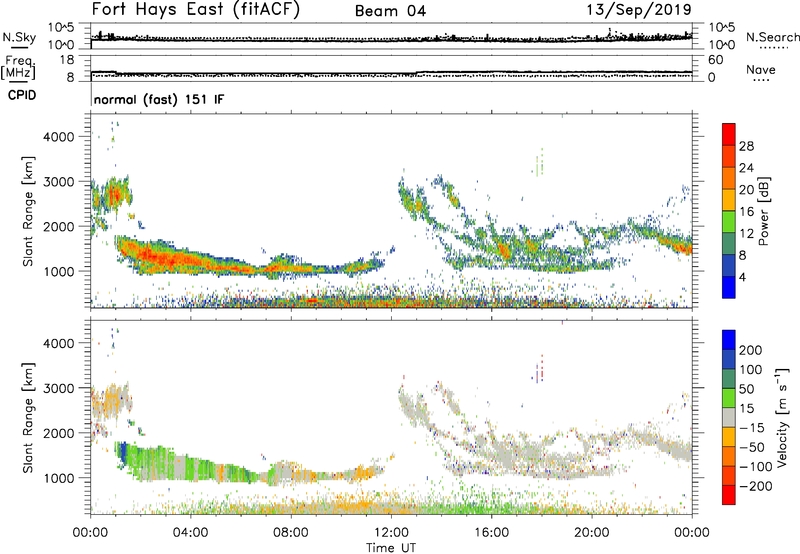800x554 pixels.
Task: Click the '18' frequency axis value
Action: 67,60
